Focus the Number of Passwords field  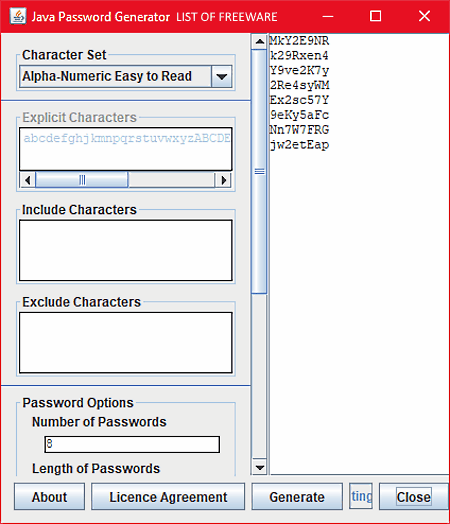click(x=132, y=444)
